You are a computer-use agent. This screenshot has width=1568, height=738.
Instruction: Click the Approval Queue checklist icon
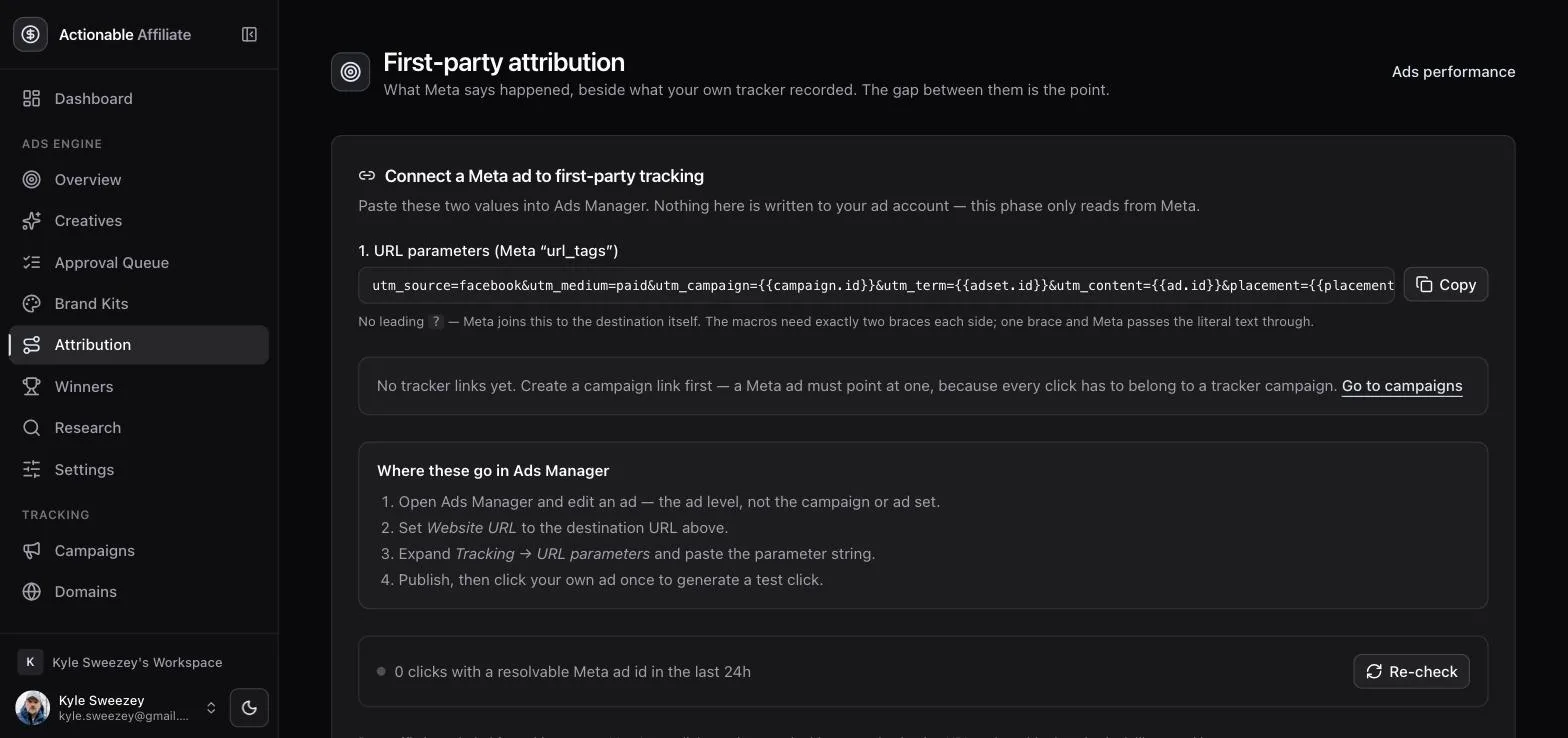click(32, 262)
